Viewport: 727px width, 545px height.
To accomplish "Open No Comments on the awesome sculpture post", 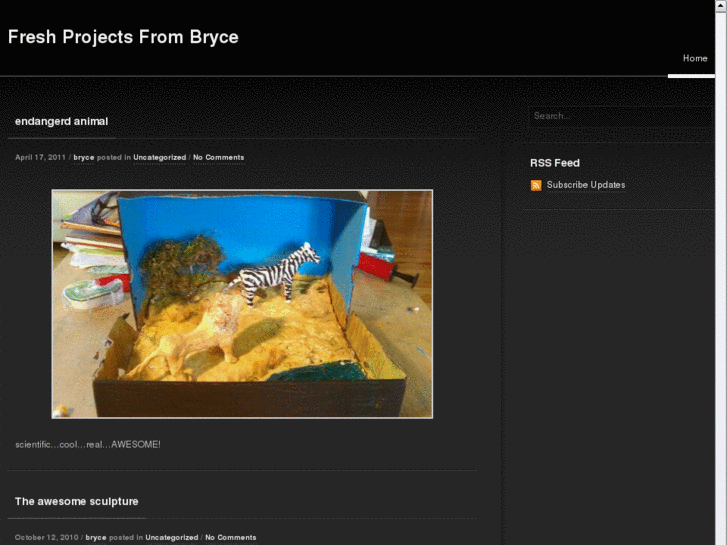I will click(230, 537).
